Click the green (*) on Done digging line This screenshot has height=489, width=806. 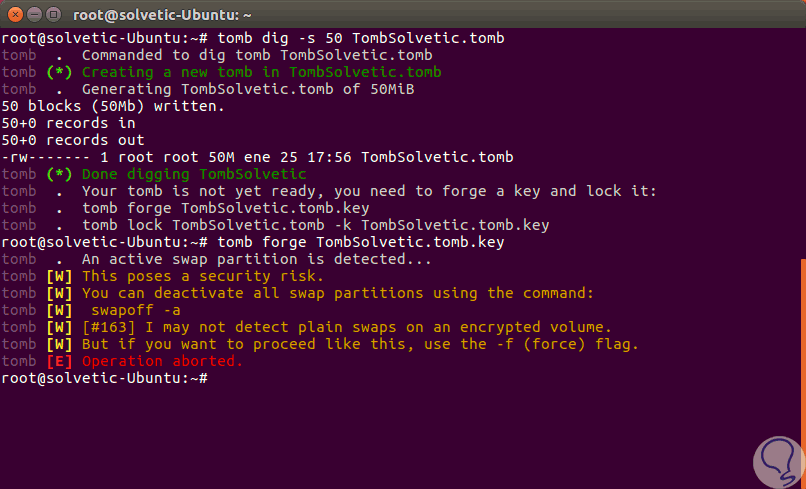click(60, 174)
